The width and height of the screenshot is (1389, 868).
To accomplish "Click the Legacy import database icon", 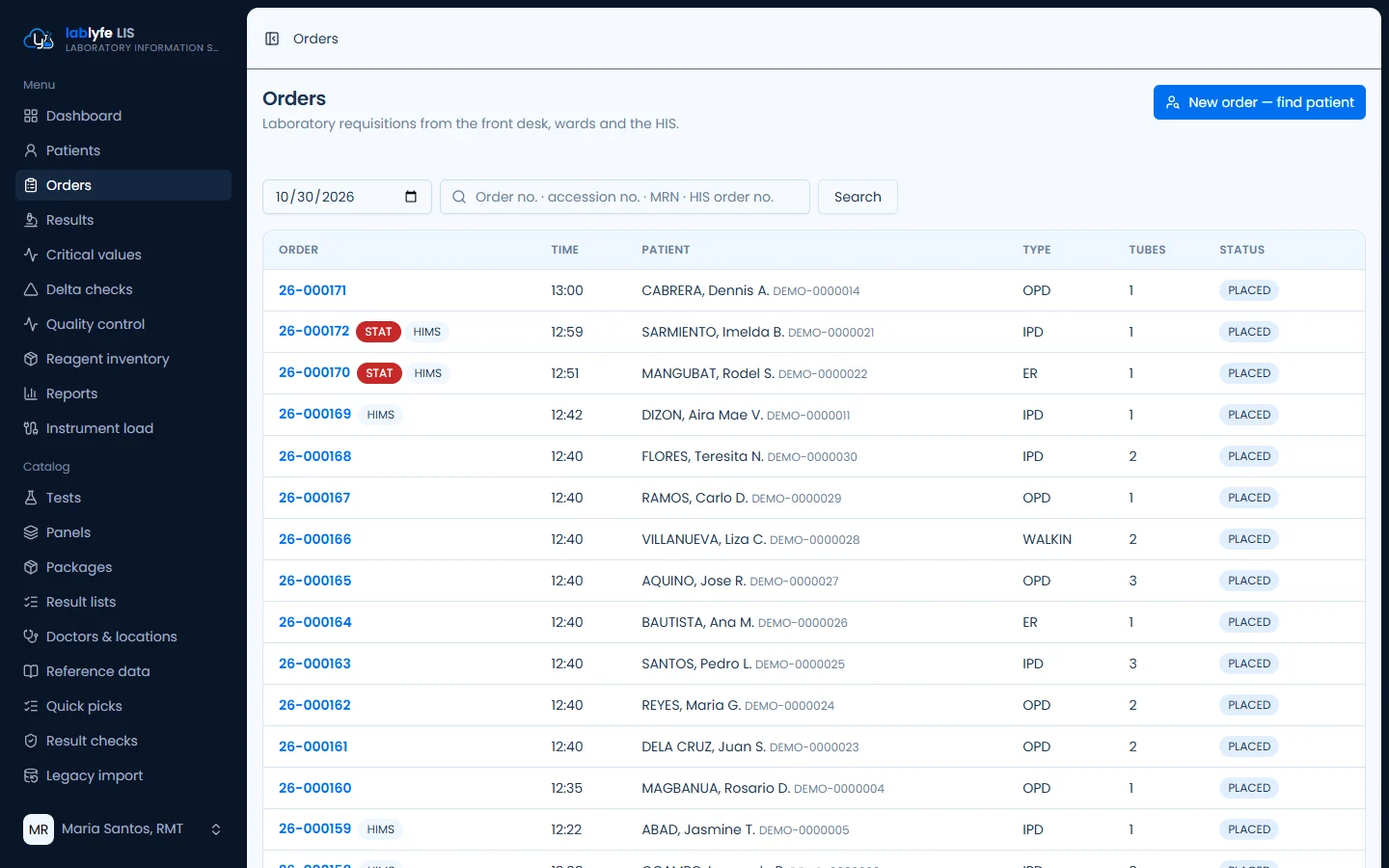I will click(x=31, y=775).
